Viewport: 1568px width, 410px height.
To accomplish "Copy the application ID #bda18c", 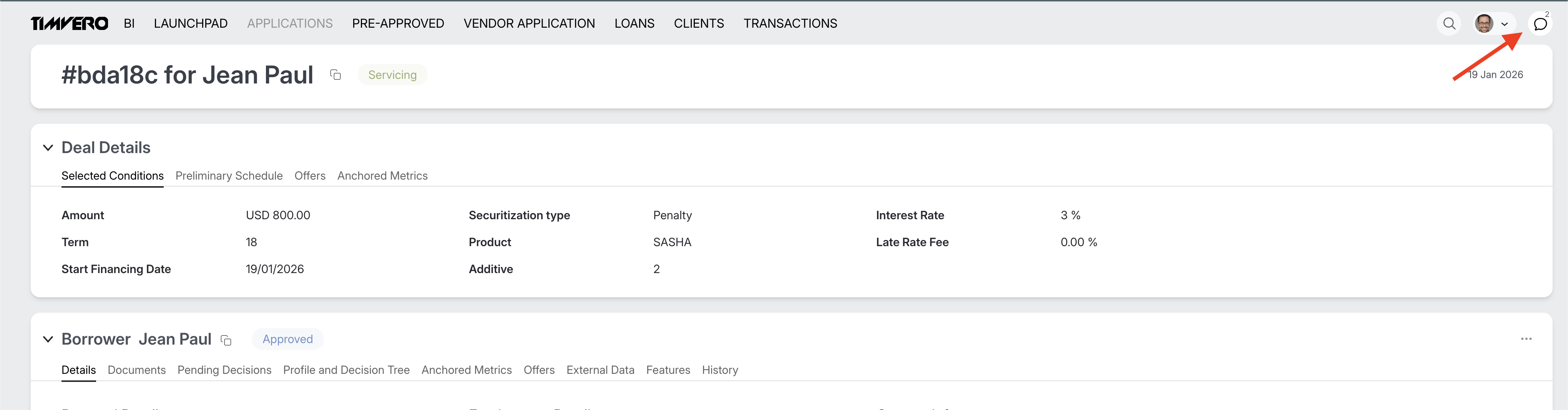I will pos(336,75).
